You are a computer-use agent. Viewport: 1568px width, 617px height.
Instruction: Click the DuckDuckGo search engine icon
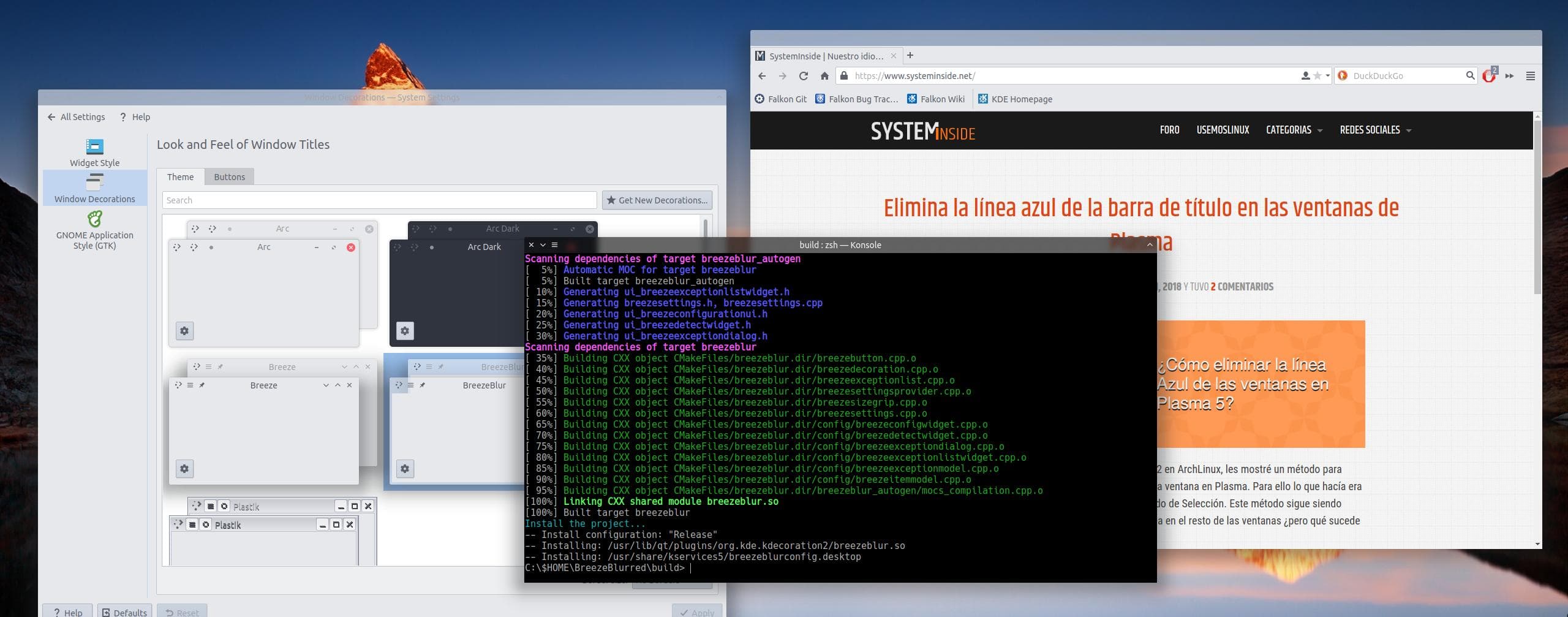coord(1343,75)
